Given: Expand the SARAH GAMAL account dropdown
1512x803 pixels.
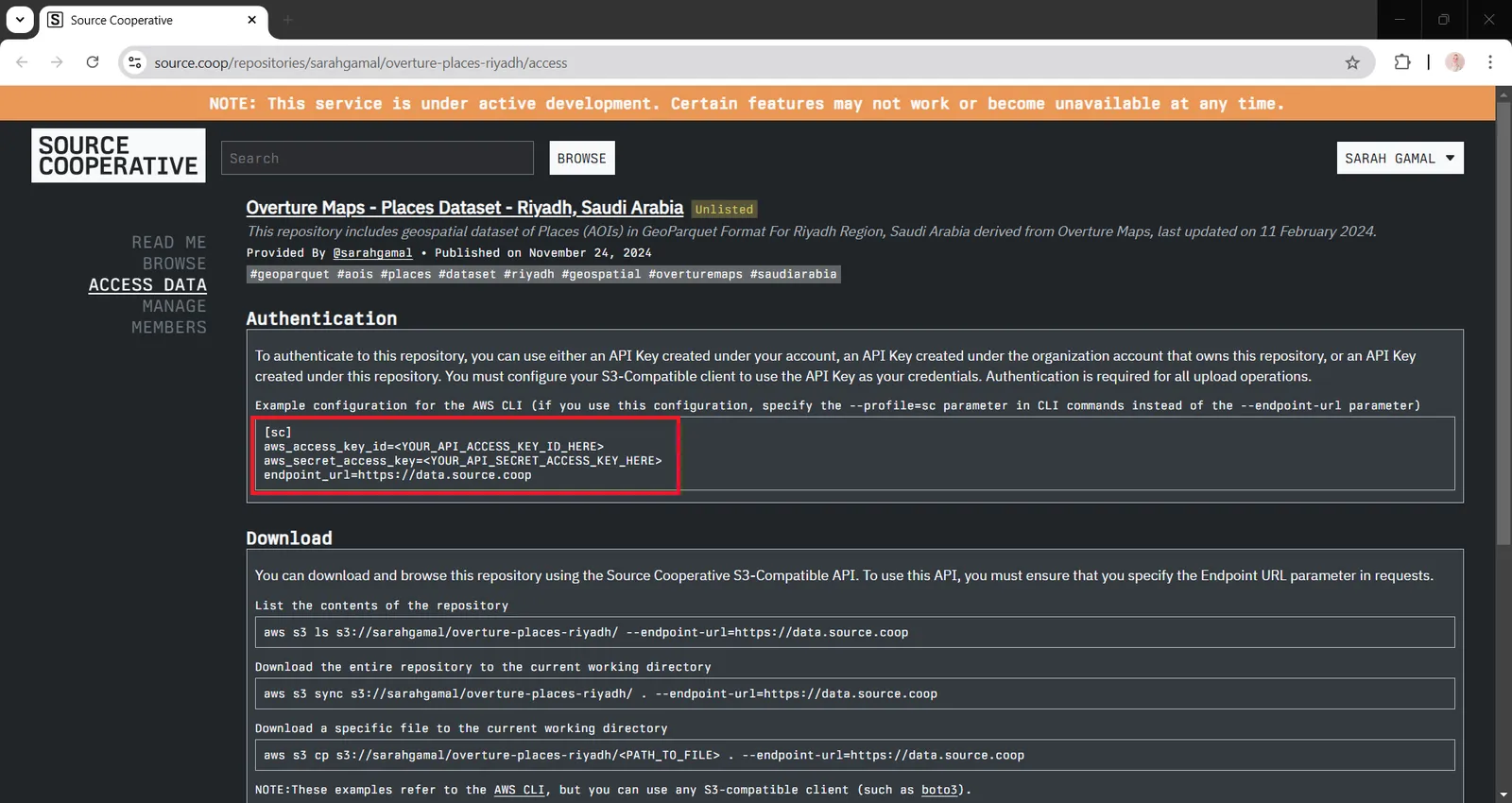Looking at the screenshot, I should pyautogui.click(x=1400, y=158).
